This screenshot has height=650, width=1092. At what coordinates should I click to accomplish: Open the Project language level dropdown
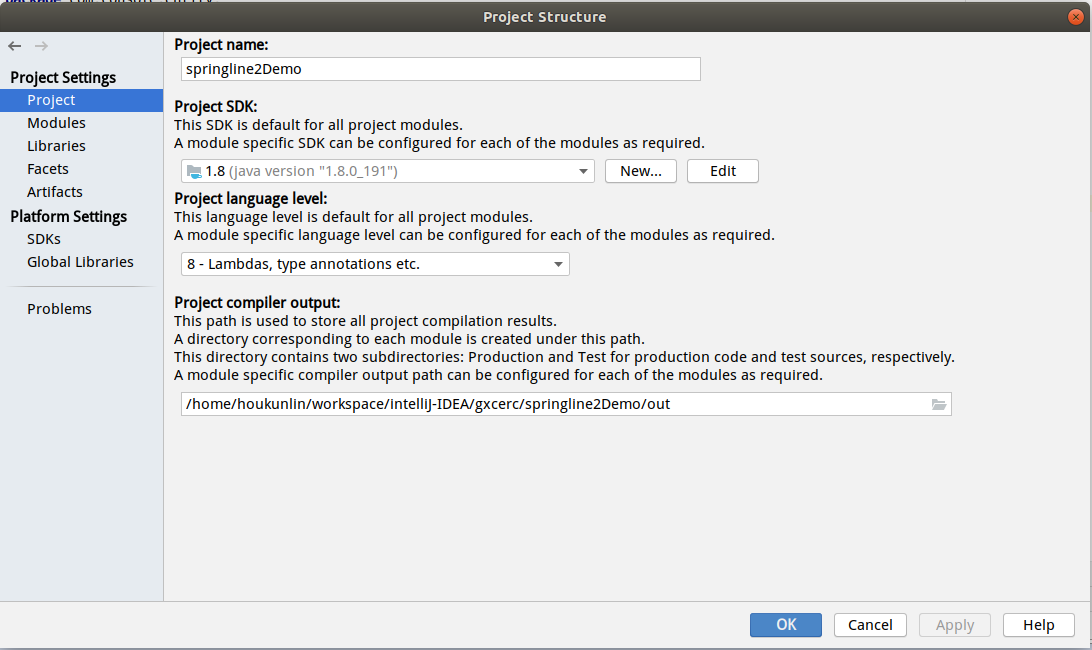click(558, 264)
